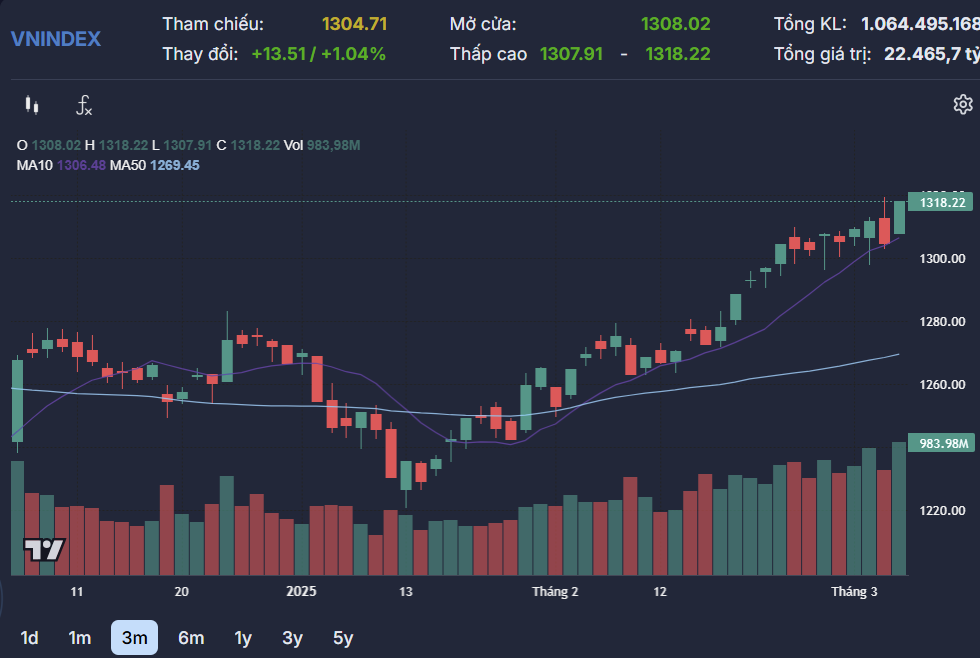980x658 pixels.
Task: Click the 1318.22 price label on axis
Action: tap(941, 202)
